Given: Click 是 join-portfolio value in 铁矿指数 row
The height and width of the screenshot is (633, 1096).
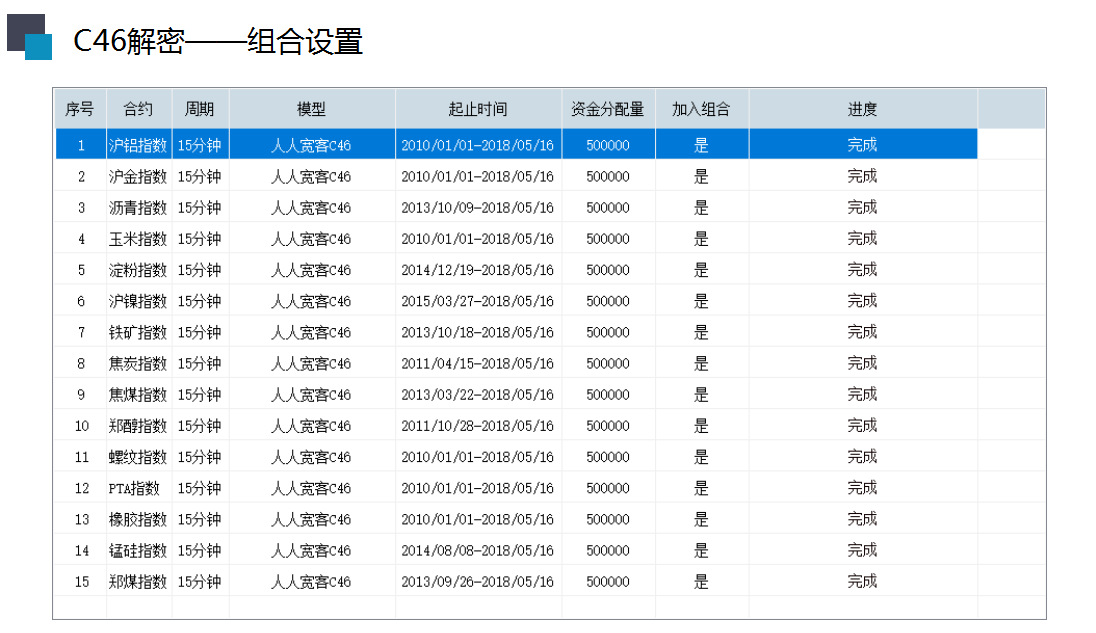Looking at the screenshot, I should pyautogui.click(x=702, y=333).
